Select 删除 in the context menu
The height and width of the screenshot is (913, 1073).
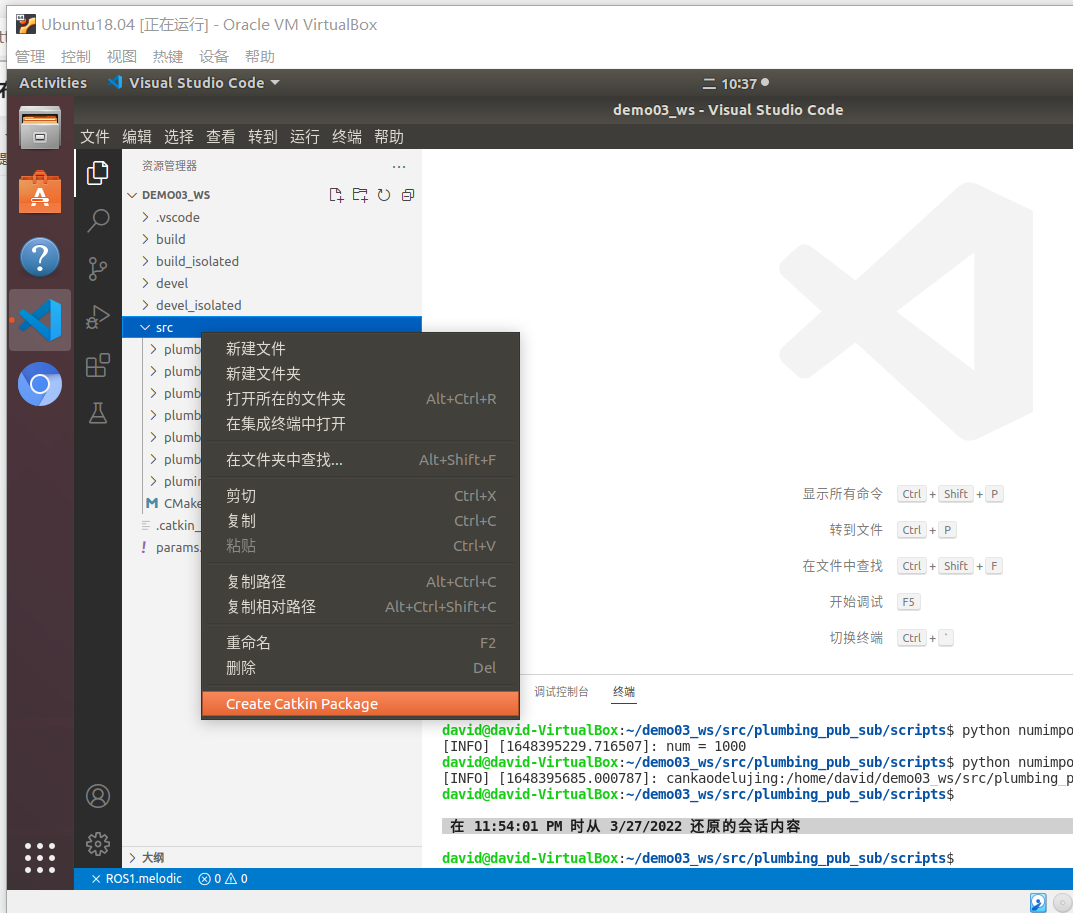(x=361, y=668)
